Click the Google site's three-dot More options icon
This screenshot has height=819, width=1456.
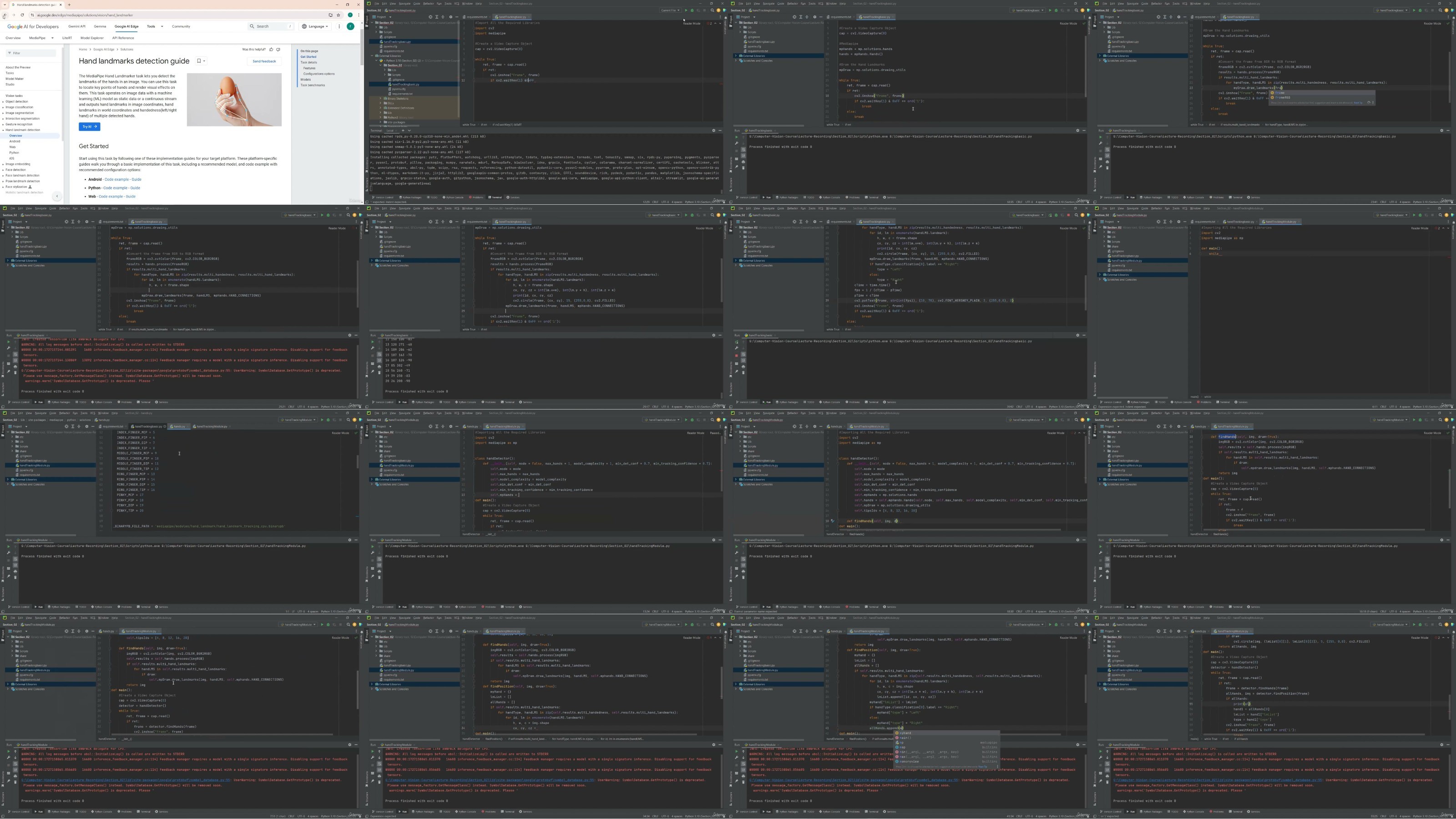(339, 26)
